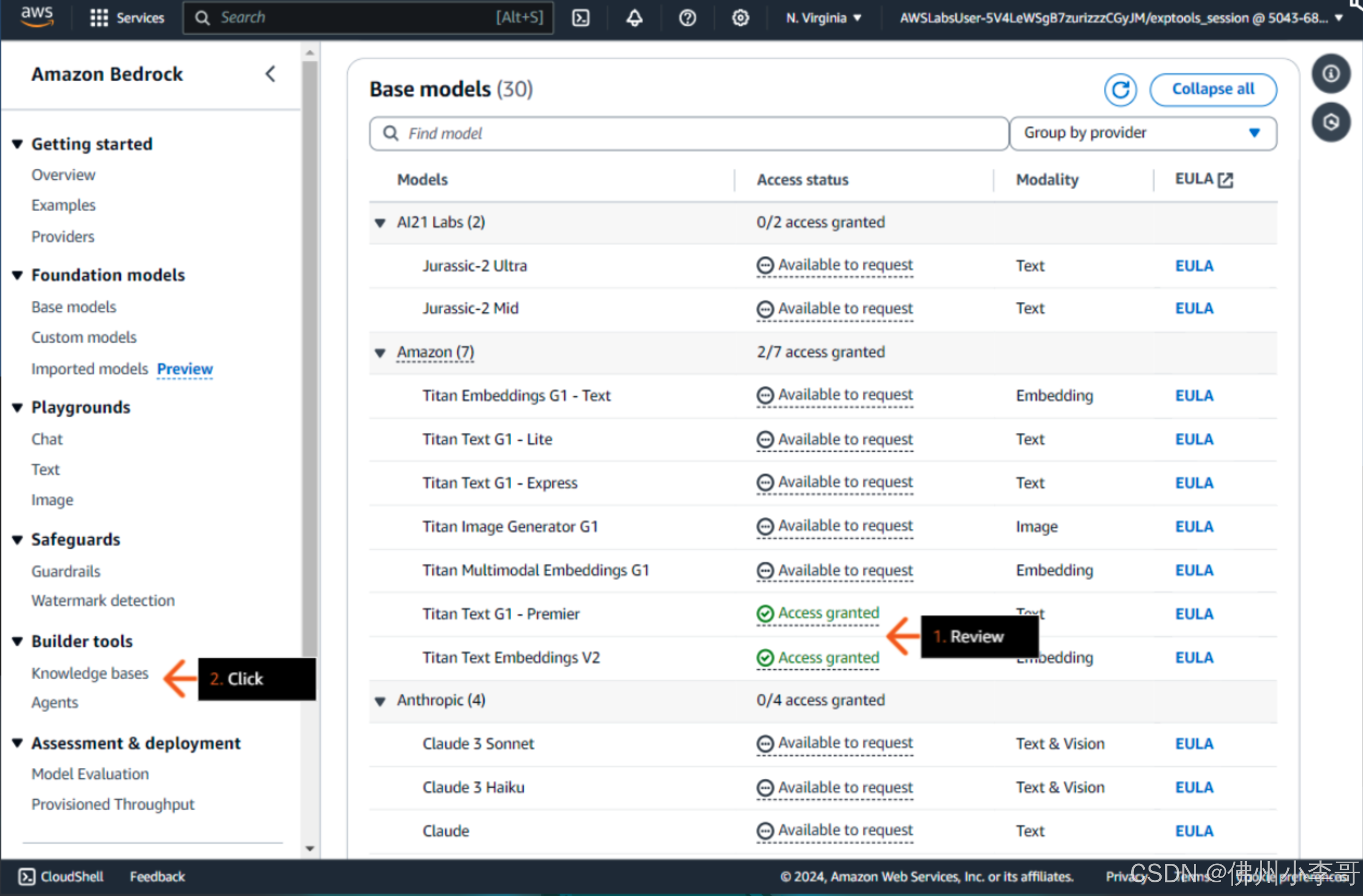
Task: Collapse the Amazon Bedrock side navigation
Action: [270, 74]
